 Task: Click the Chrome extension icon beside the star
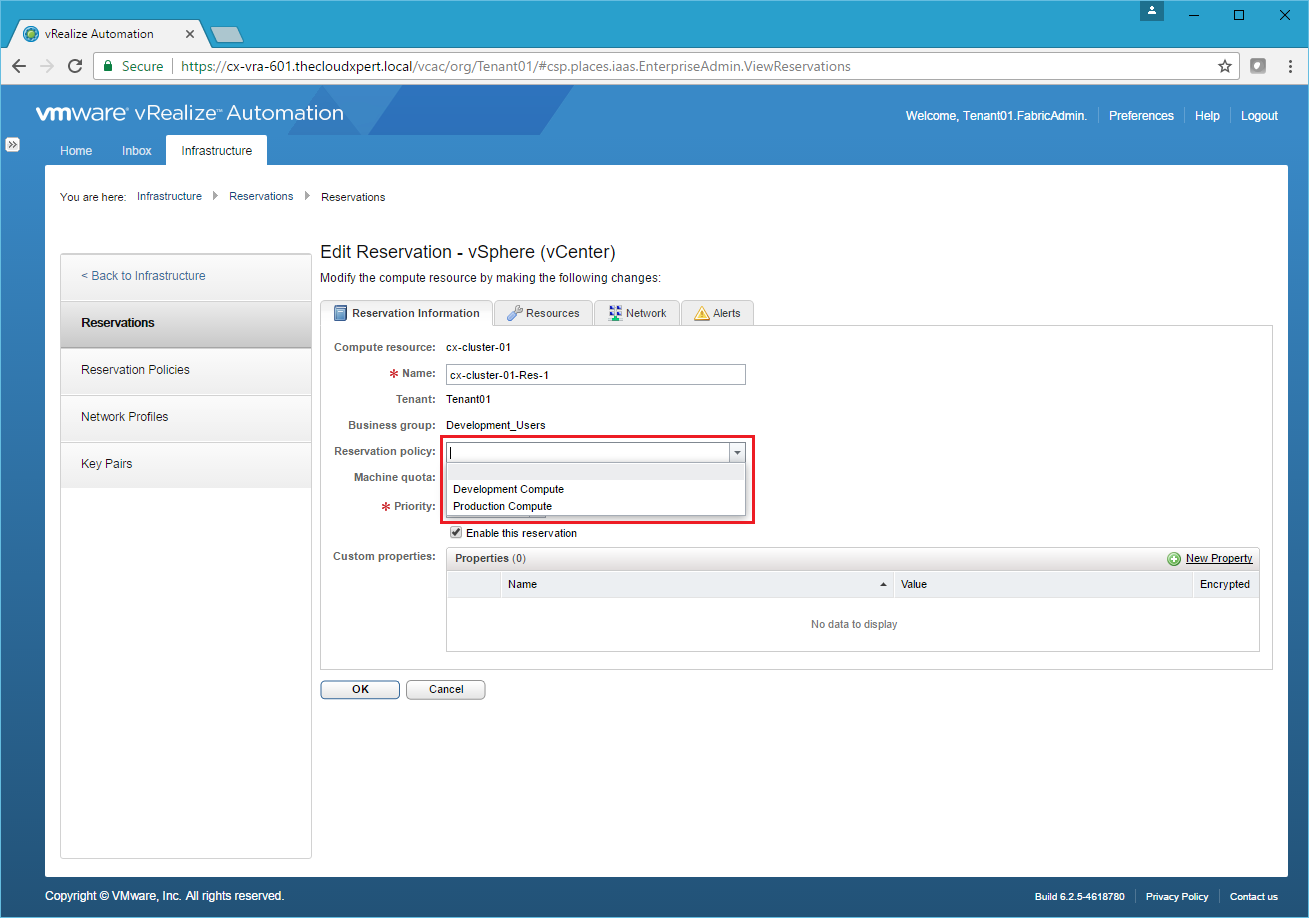[1258, 66]
